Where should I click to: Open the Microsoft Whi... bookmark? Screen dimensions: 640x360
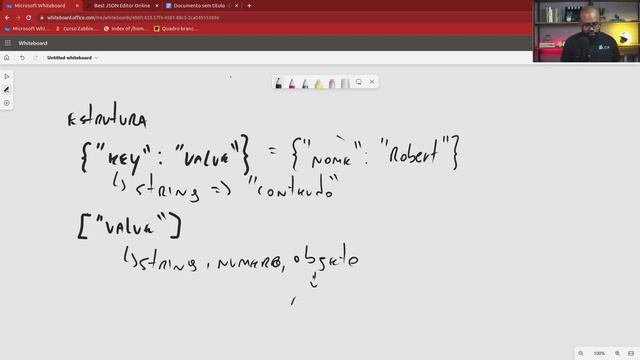[27, 29]
